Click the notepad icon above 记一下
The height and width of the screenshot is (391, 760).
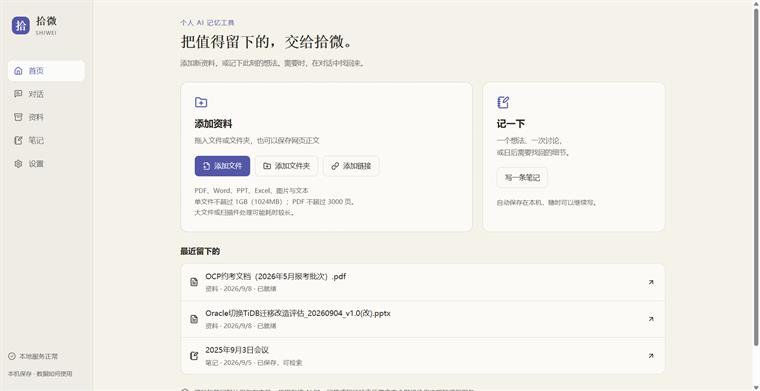point(503,102)
